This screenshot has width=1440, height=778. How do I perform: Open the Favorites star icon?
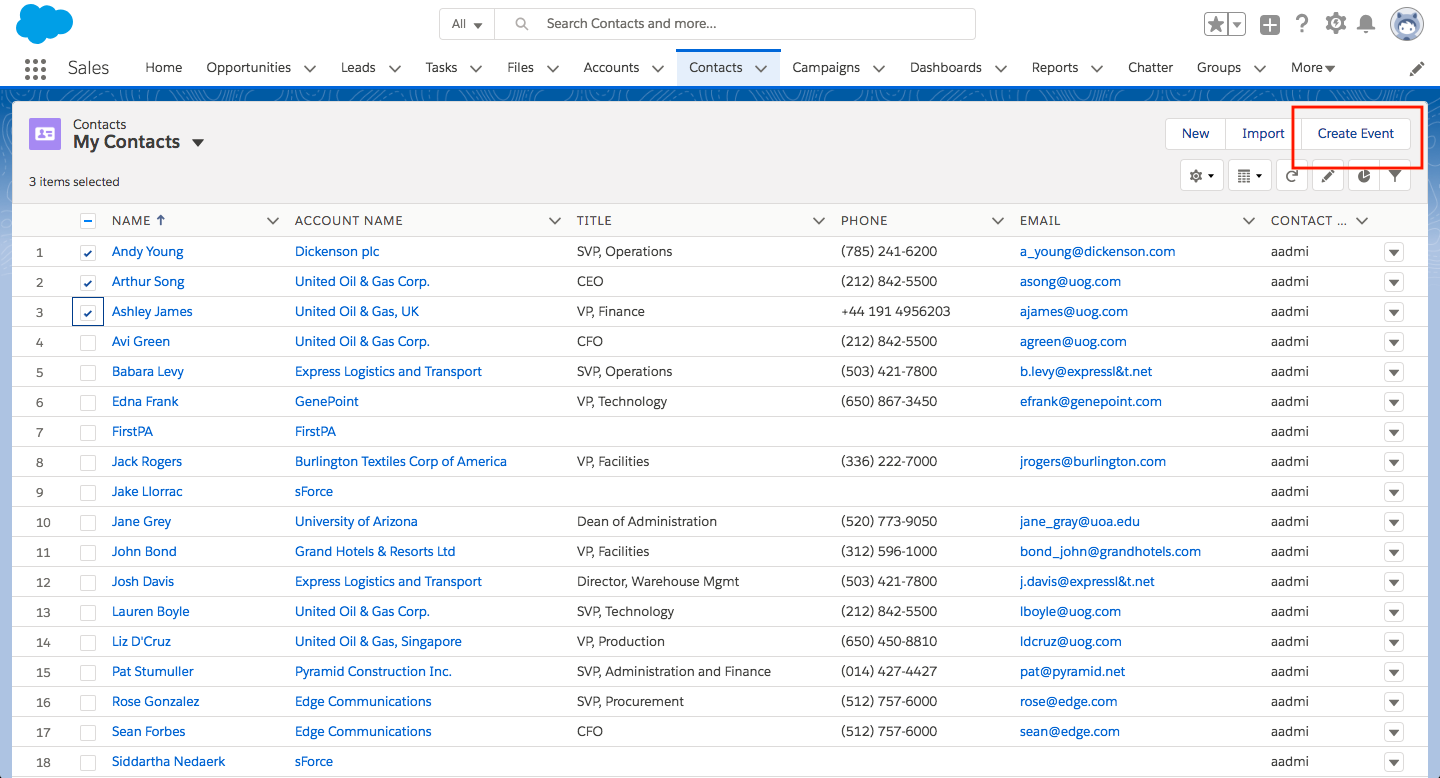pyautogui.click(x=1215, y=25)
